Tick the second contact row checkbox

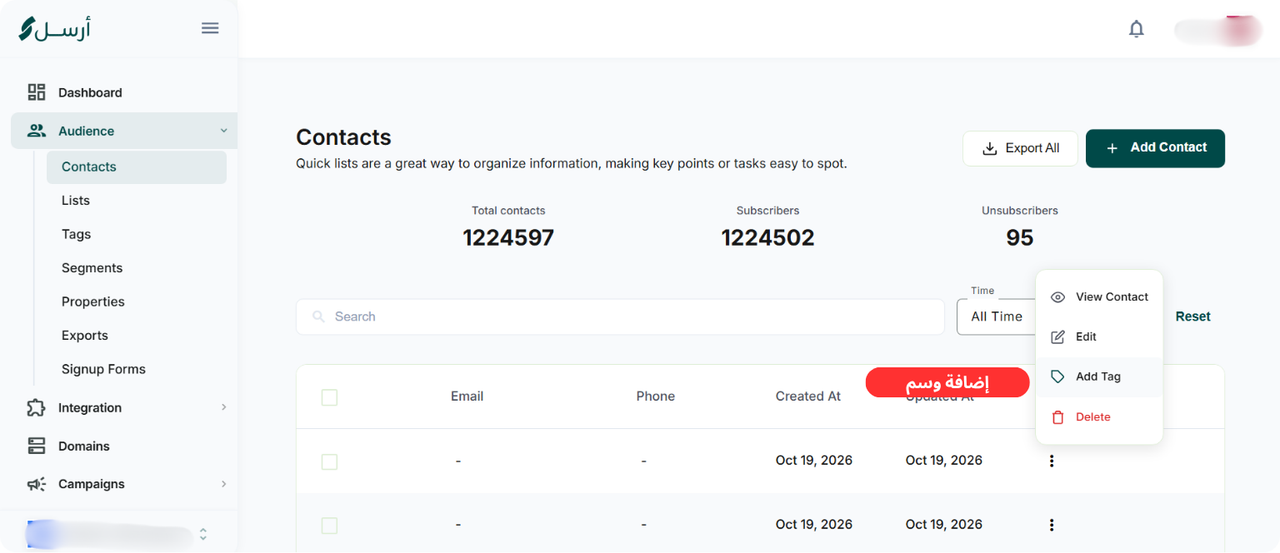click(x=329, y=526)
